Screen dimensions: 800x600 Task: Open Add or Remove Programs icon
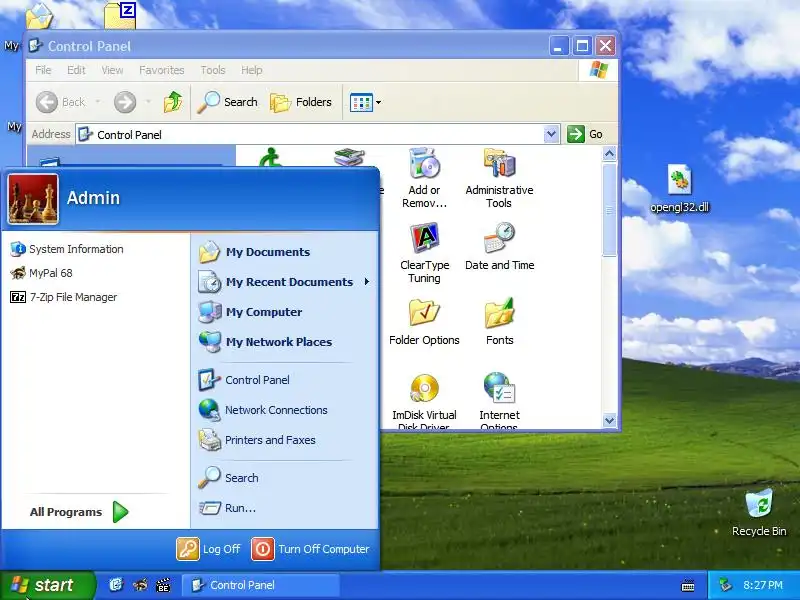[x=424, y=178]
